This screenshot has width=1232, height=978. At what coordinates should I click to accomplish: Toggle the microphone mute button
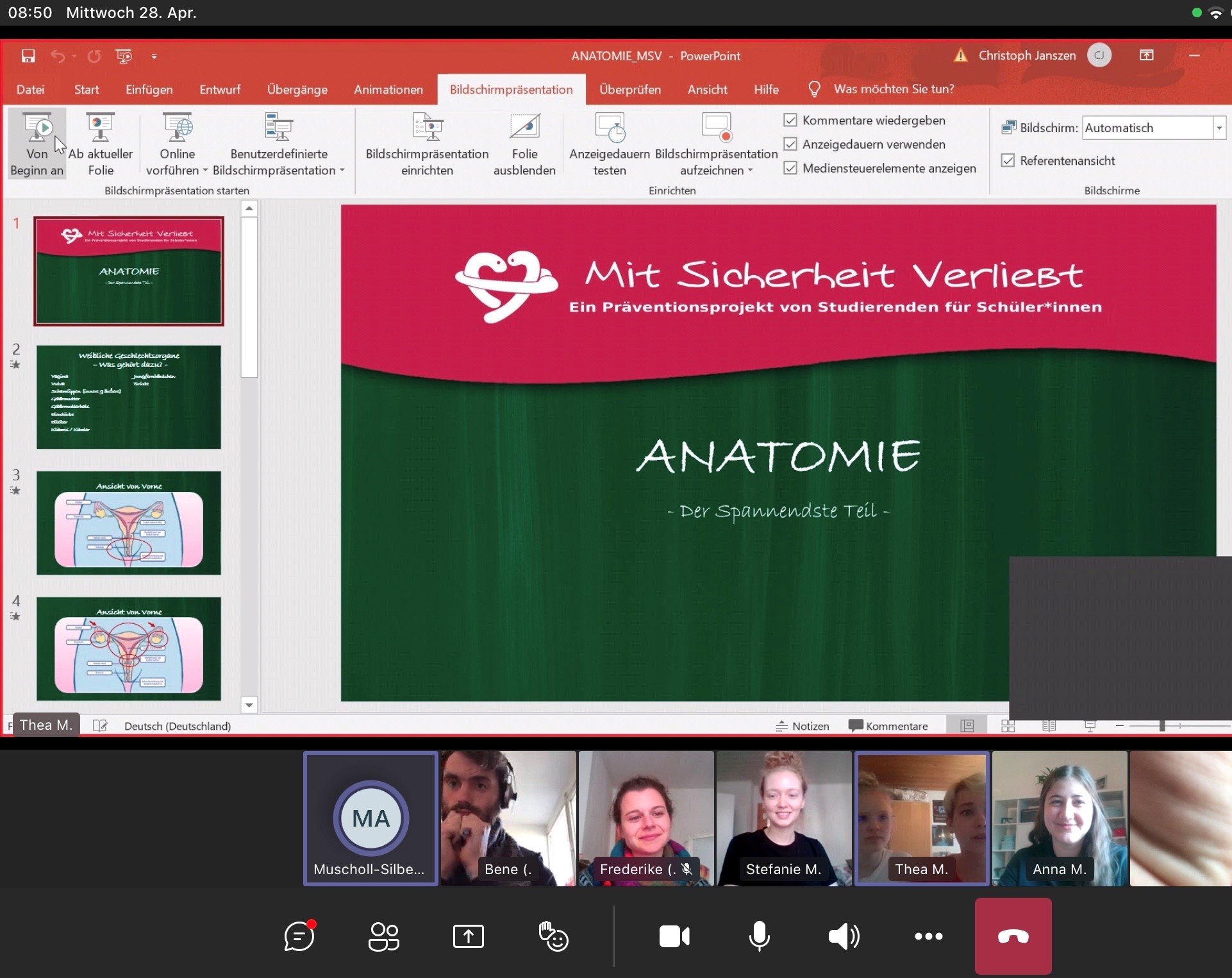759,936
